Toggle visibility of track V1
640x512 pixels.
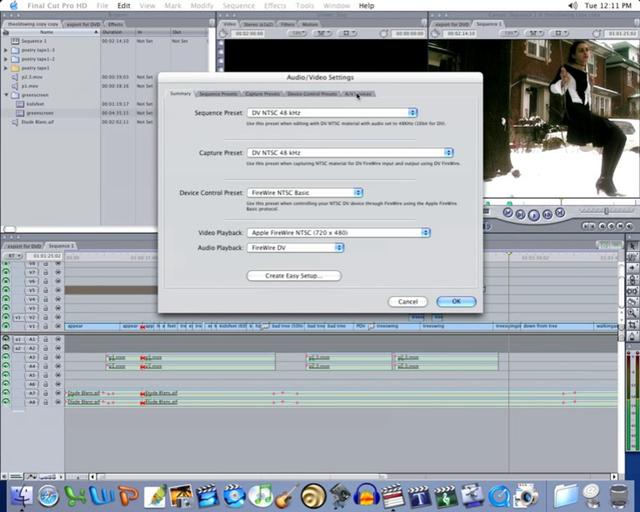pyautogui.click(x=6, y=326)
